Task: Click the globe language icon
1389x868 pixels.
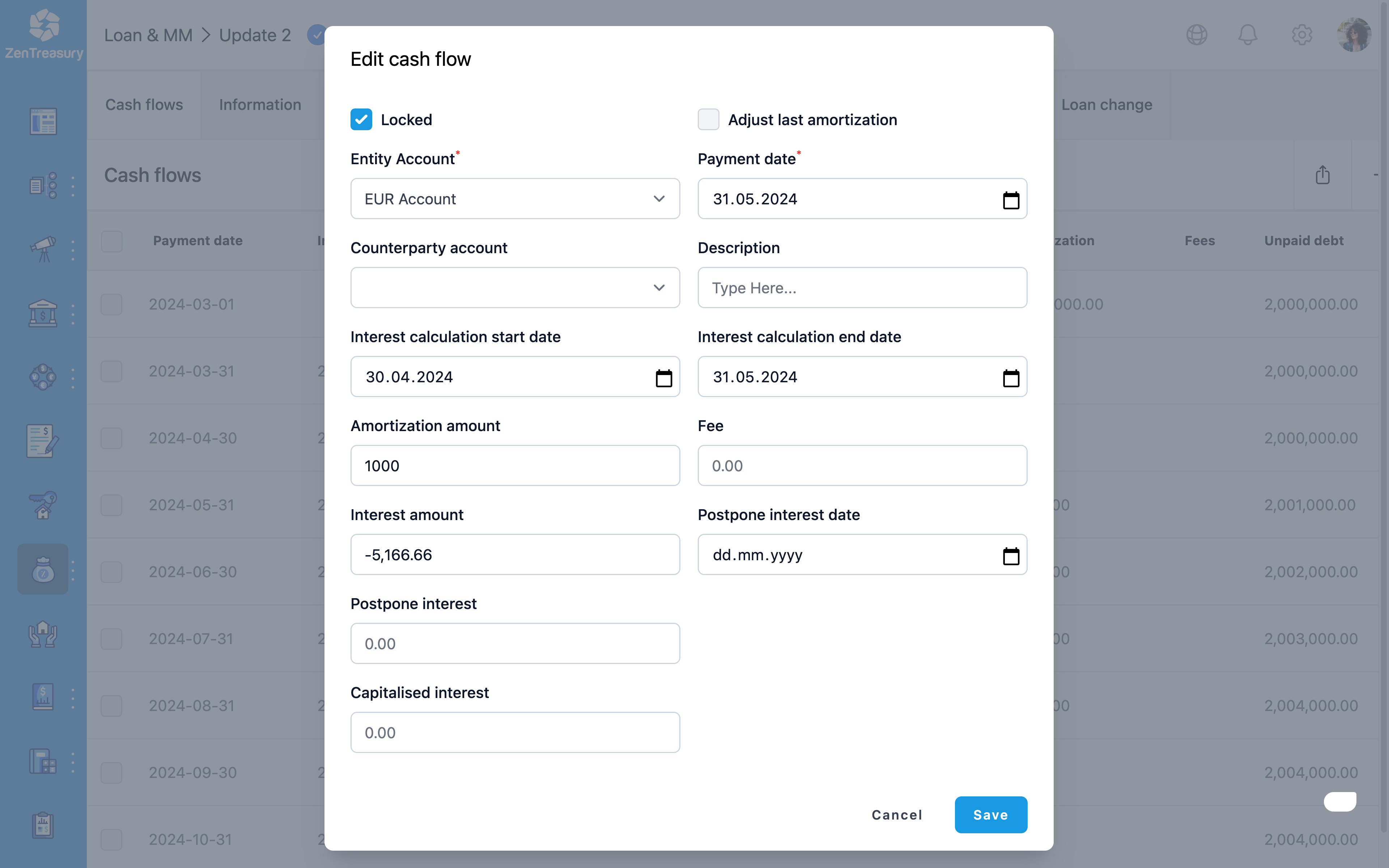Action: click(1196, 35)
